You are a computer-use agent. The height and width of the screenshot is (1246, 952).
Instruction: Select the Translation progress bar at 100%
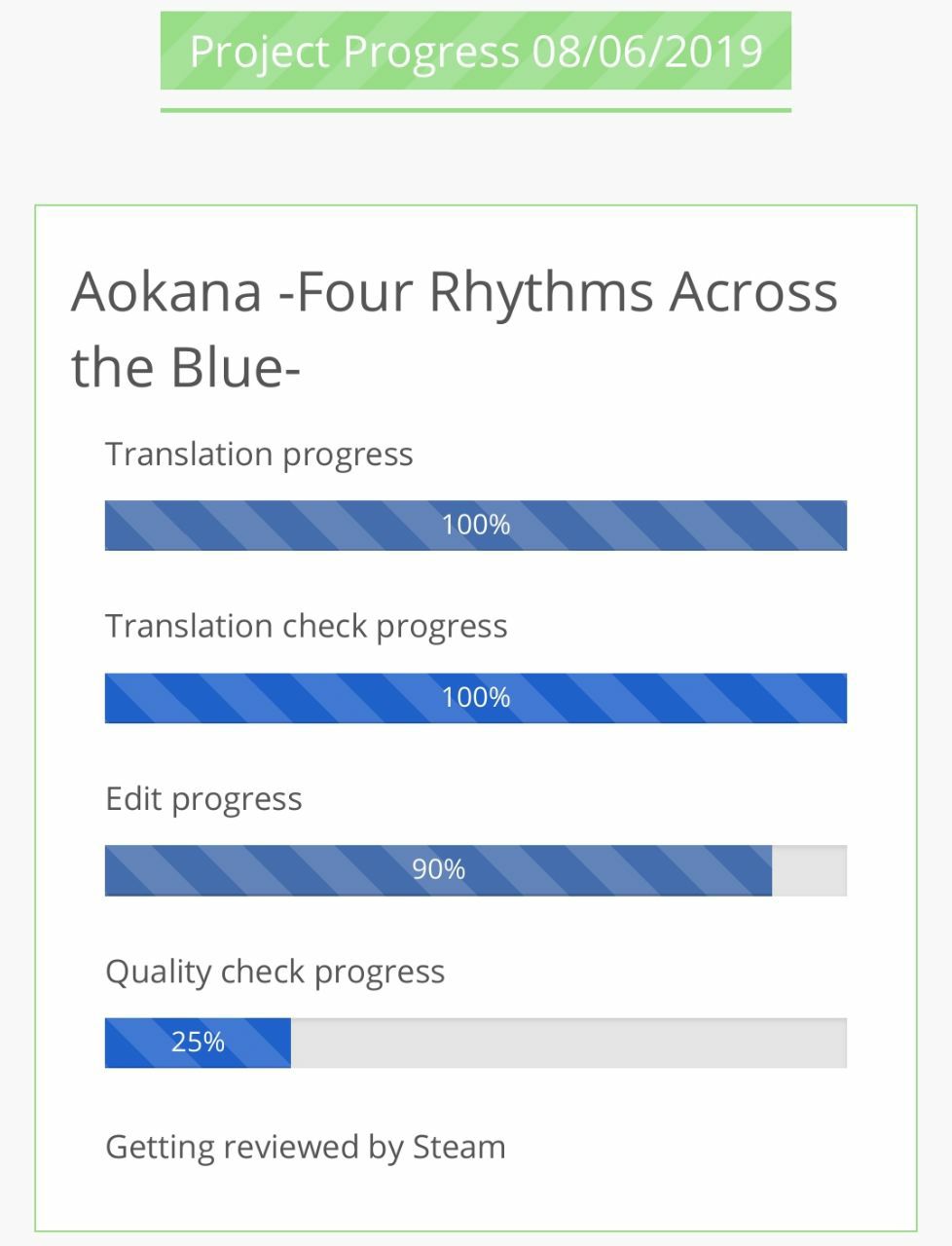pyautogui.click(x=476, y=526)
